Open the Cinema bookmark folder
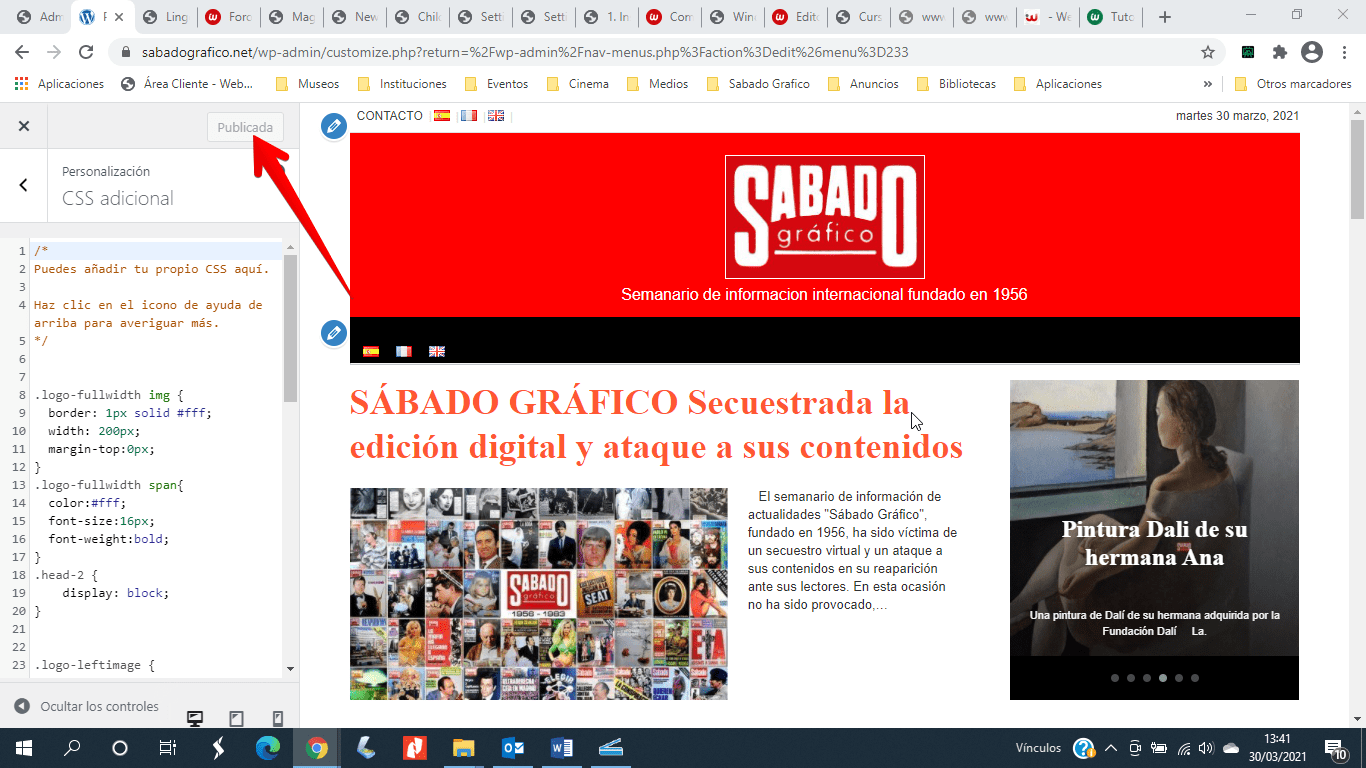 tap(578, 84)
